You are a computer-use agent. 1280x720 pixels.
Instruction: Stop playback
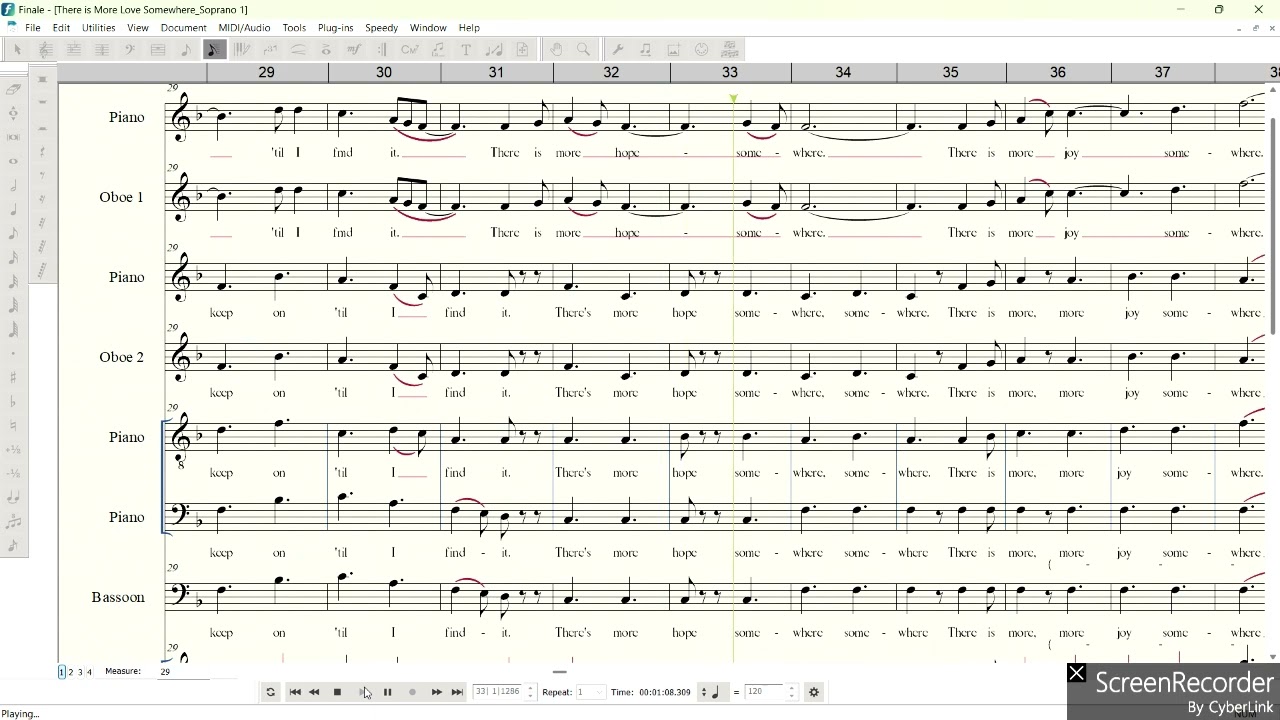coord(337,692)
